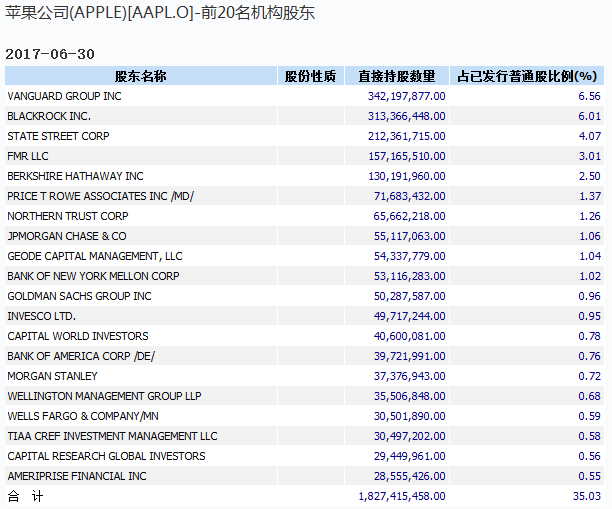Screen dimensions: 612x509
Task: Select BlackRock share count 313,366,448.00
Action: pos(406,116)
